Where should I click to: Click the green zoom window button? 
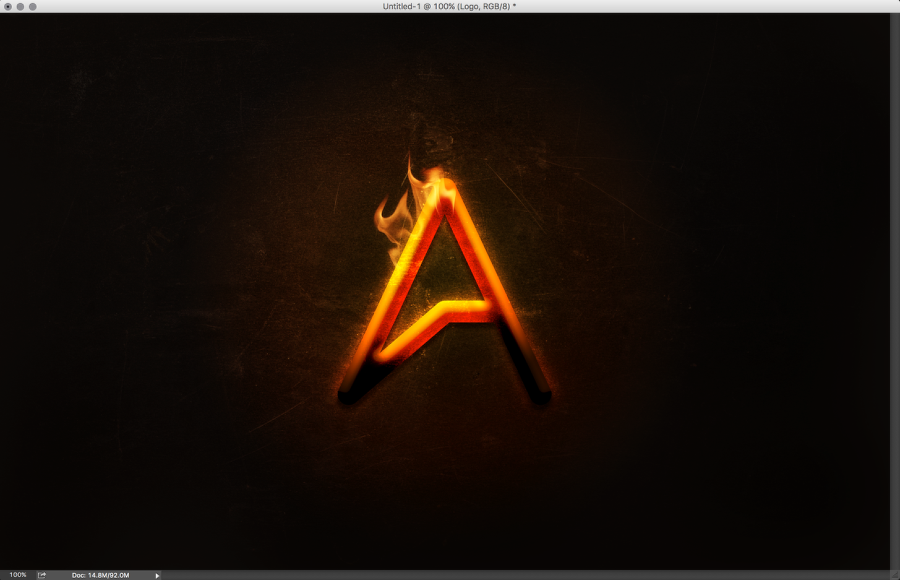[32, 7]
